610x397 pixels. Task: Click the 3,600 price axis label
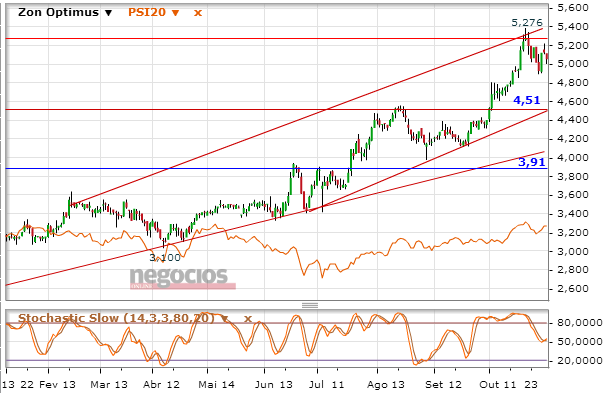(x=573, y=195)
